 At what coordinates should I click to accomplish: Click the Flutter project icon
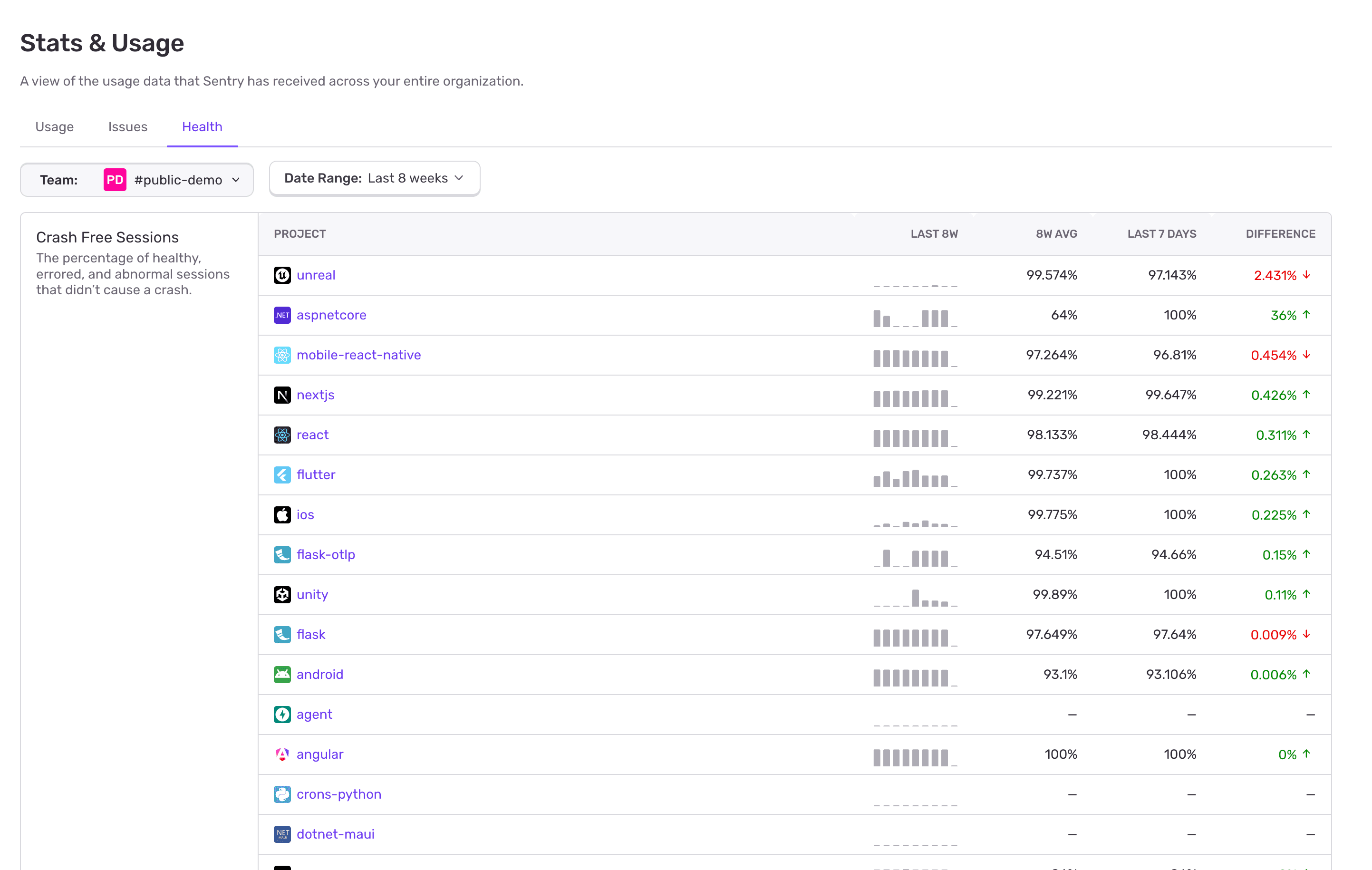[x=282, y=474]
